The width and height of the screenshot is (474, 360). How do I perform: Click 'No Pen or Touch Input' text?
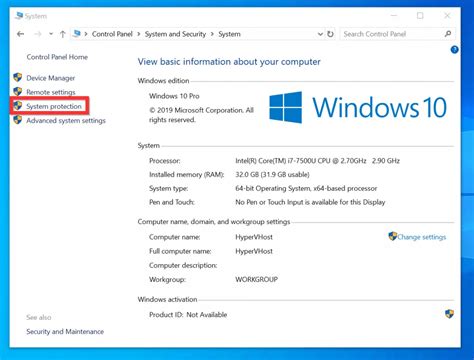(x=310, y=202)
